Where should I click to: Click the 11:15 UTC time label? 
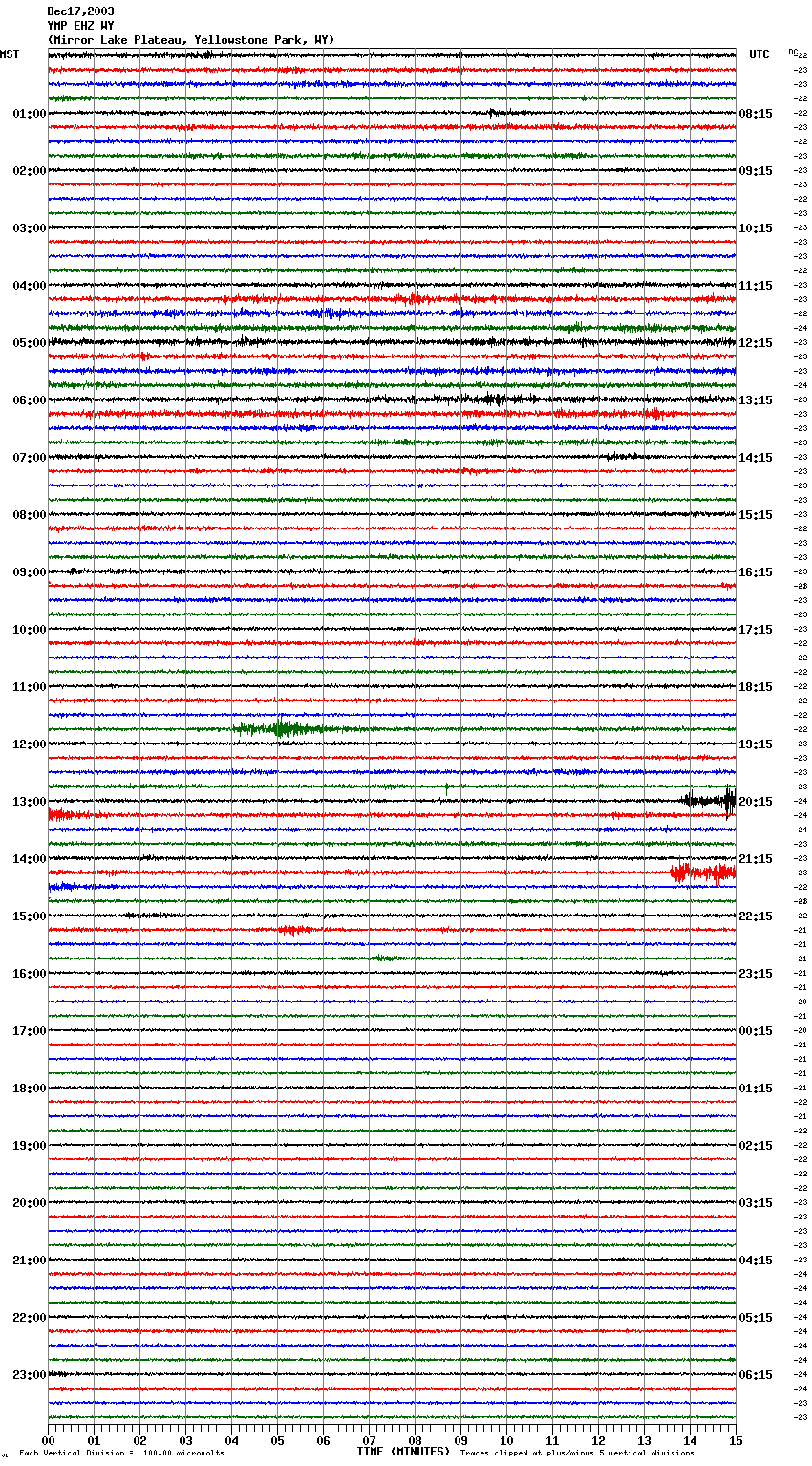coord(756,286)
